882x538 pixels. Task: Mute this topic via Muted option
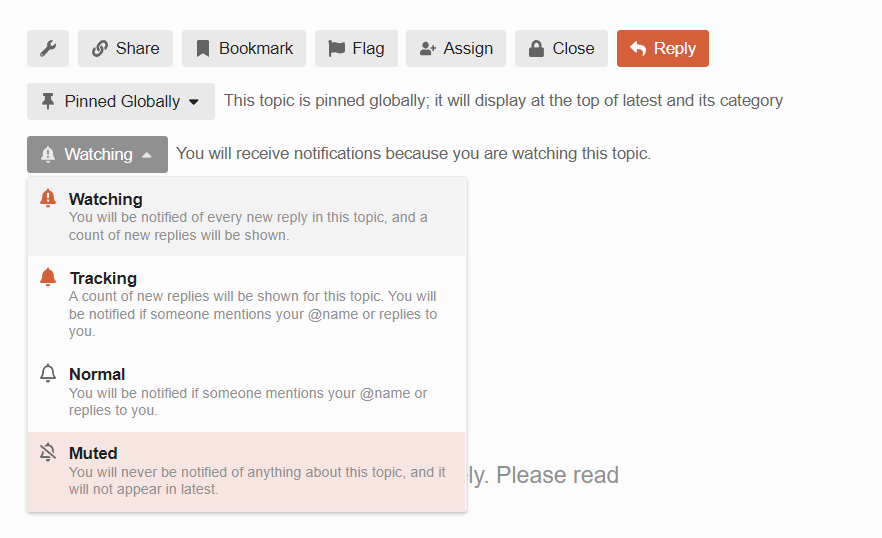tap(246, 472)
